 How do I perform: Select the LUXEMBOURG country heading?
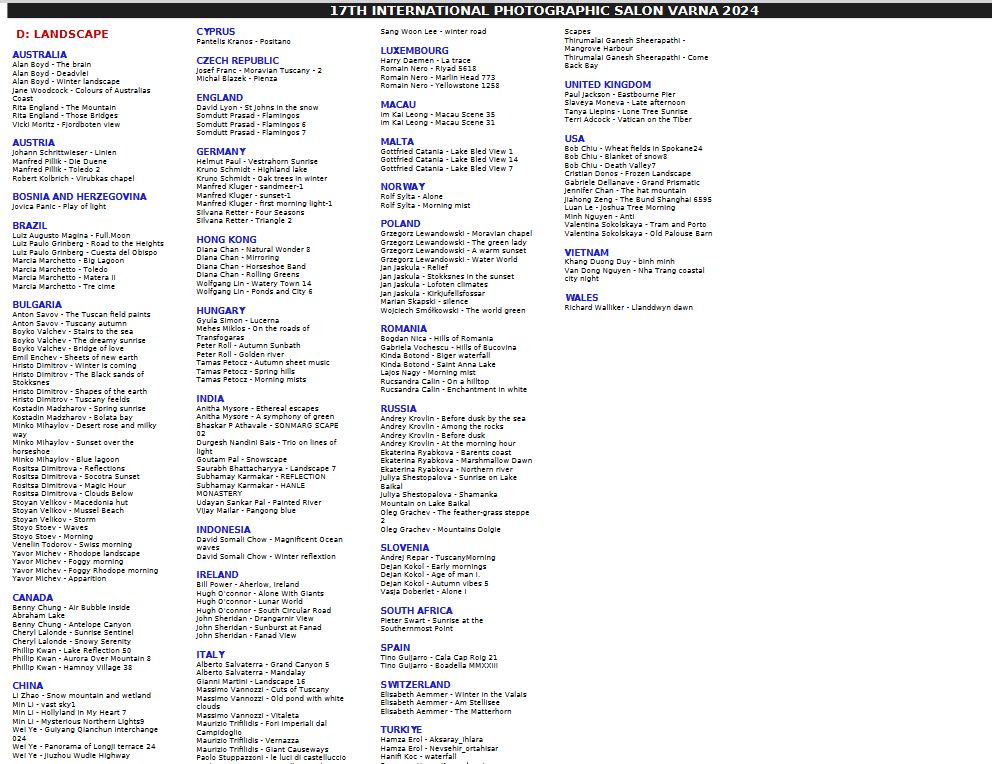coord(414,51)
